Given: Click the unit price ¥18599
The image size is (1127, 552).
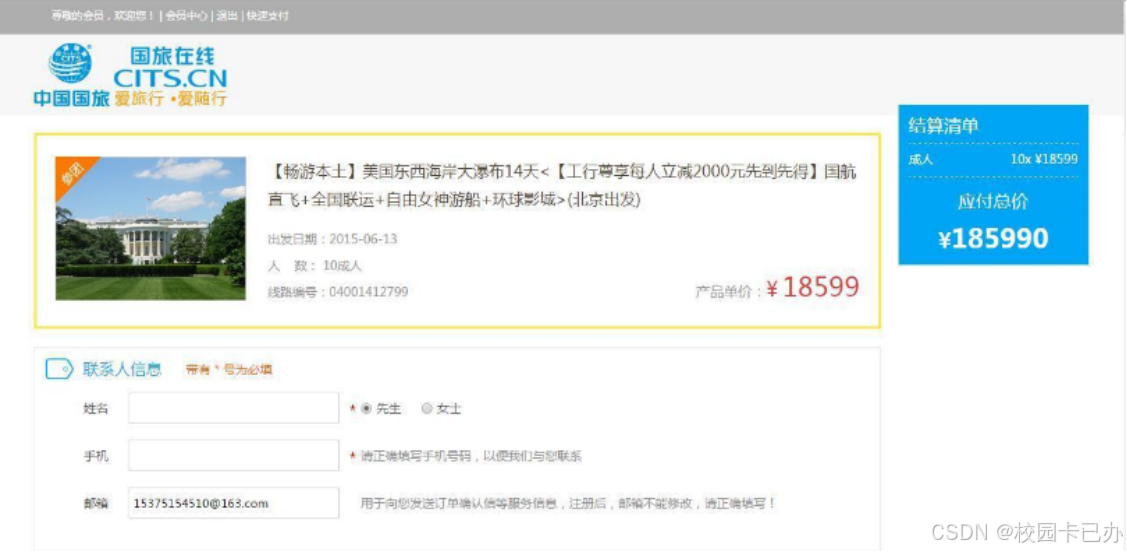Looking at the screenshot, I should 812,288.
